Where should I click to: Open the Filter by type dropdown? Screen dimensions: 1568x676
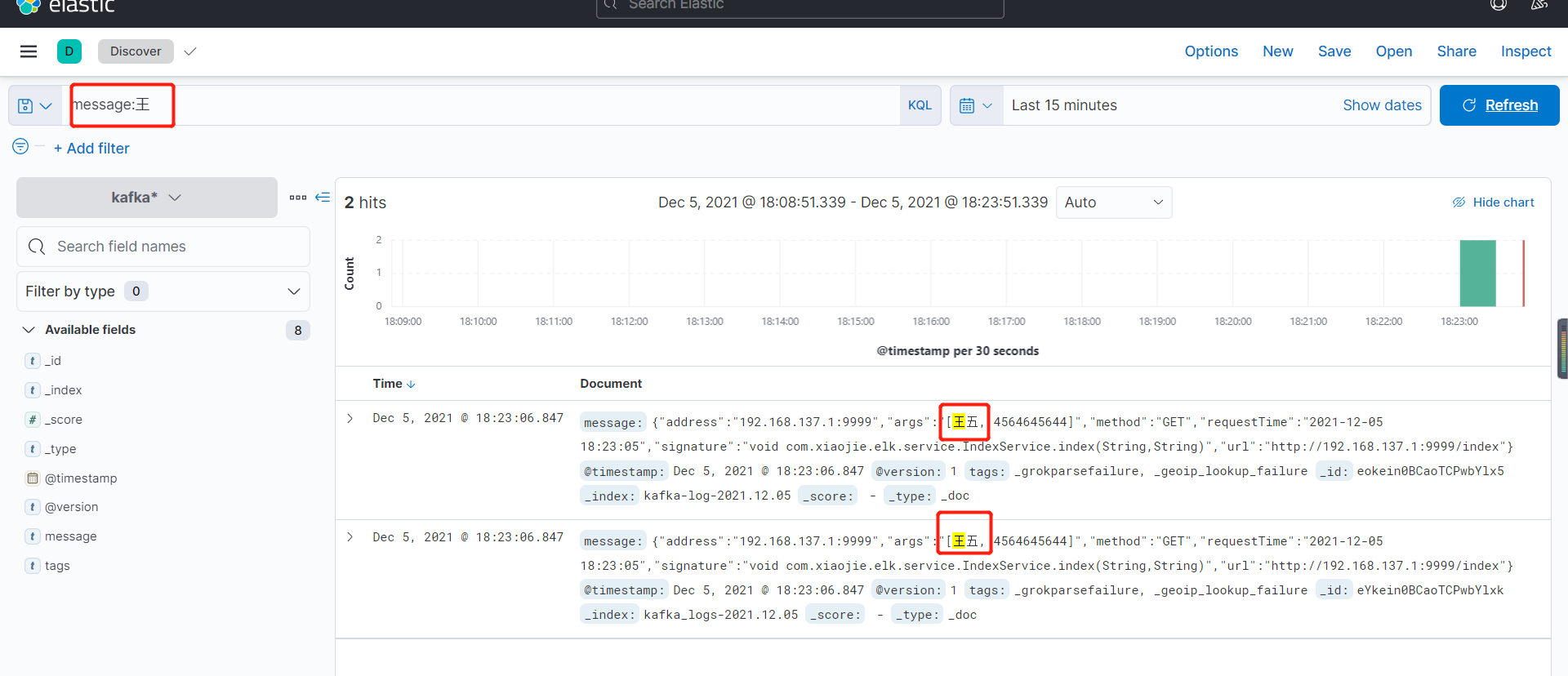[x=163, y=291]
